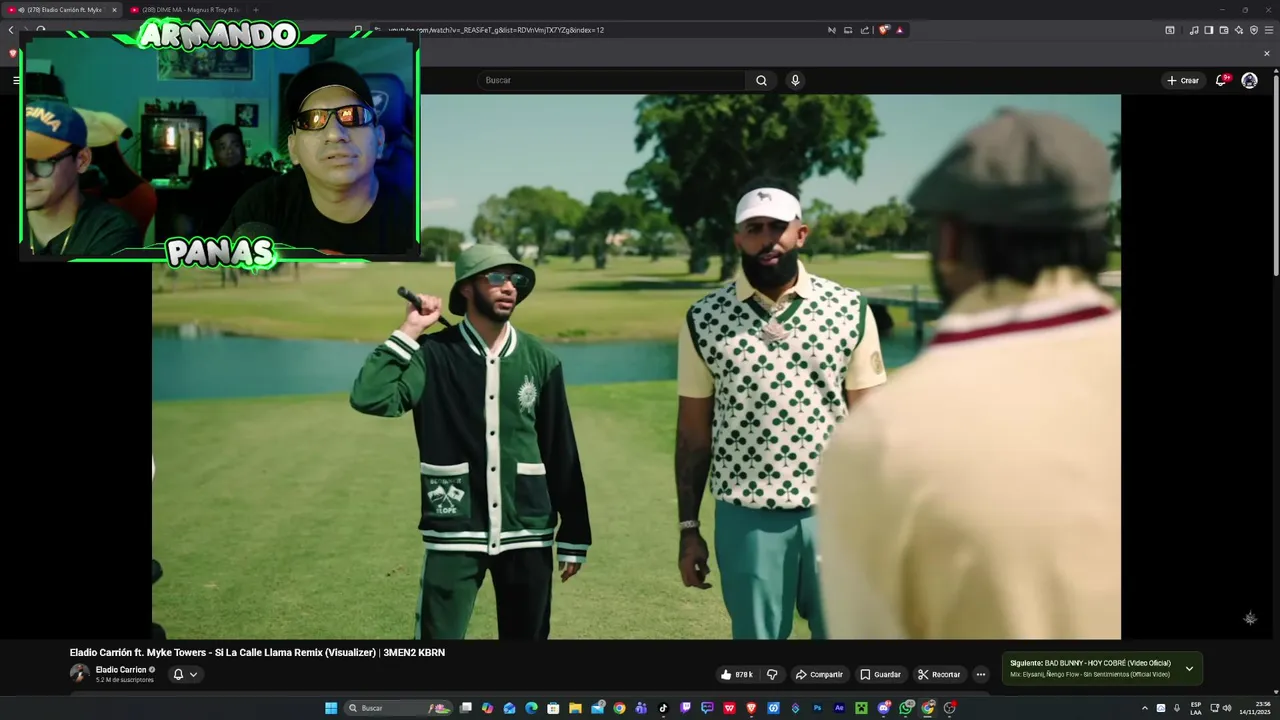Open the Crear video menu
Viewport: 1280px width, 720px height.
point(1182,80)
